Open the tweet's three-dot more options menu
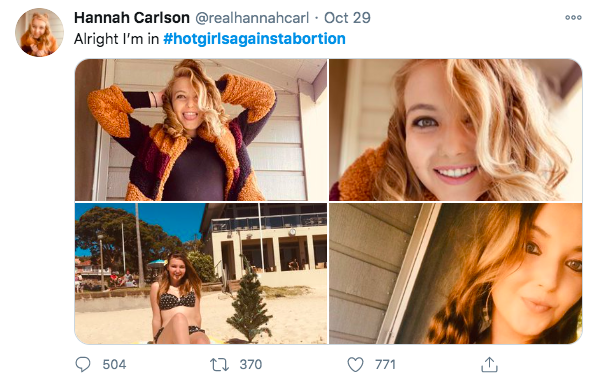Screen dimensions: 597x383 [573, 18]
